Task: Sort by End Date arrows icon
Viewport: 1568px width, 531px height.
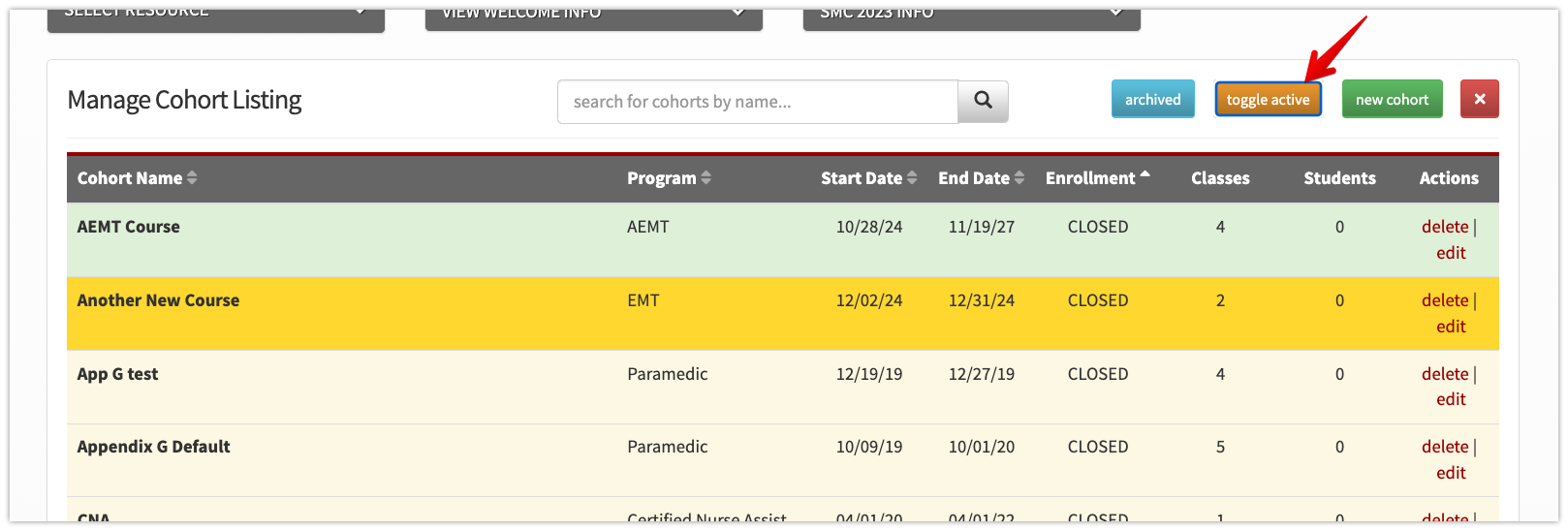Action: pos(1019,178)
